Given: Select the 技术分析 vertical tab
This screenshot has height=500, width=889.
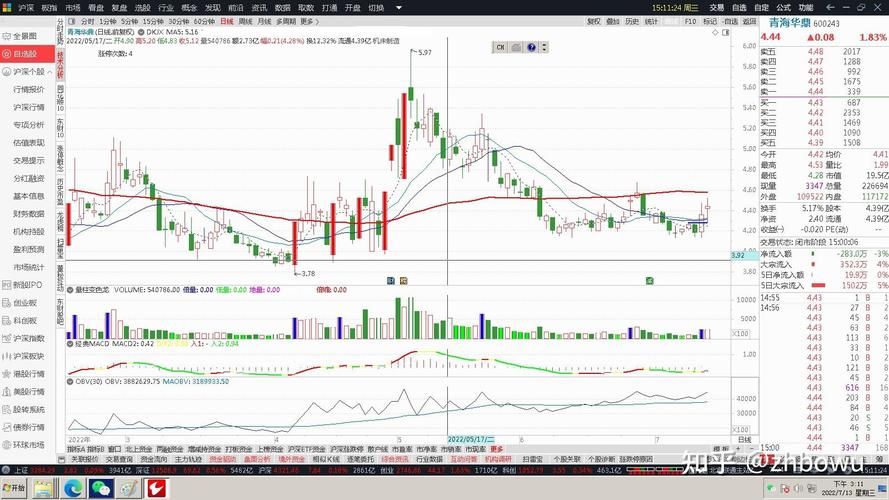Looking at the screenshot, I should (x=60, y=63).
